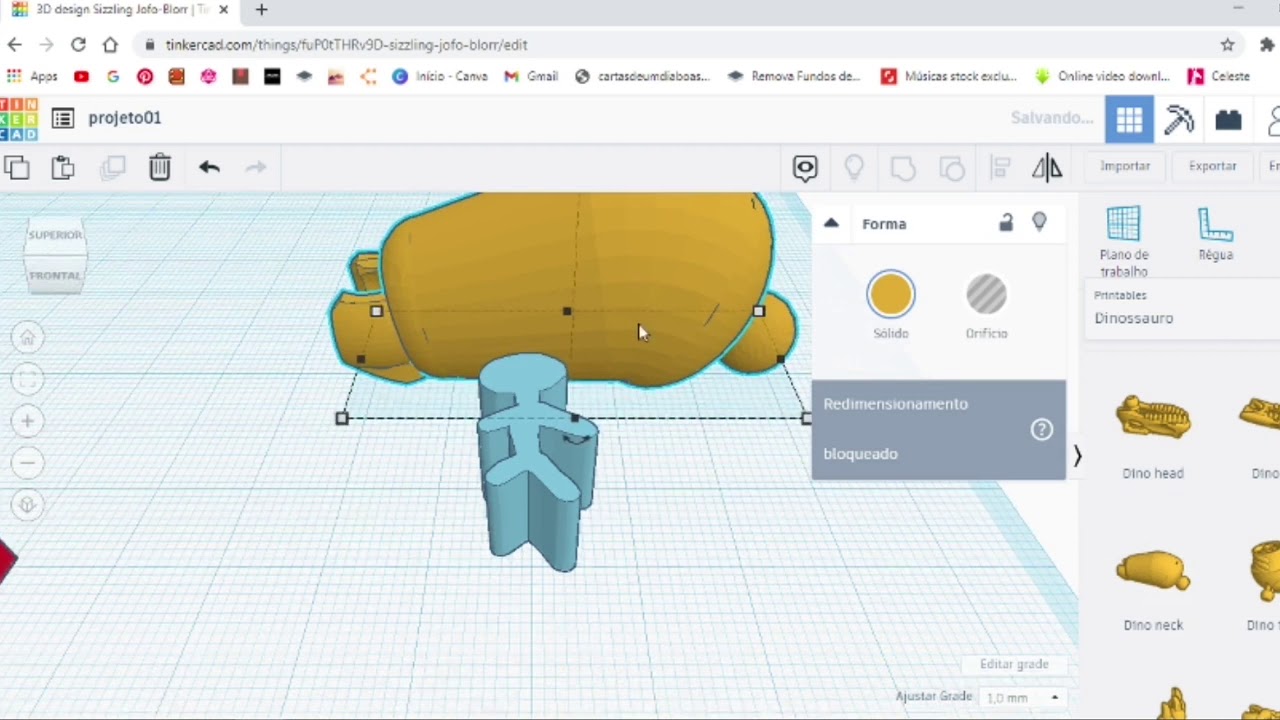Reload the browser page
The image size is (1280, 720).
[78, 45]
